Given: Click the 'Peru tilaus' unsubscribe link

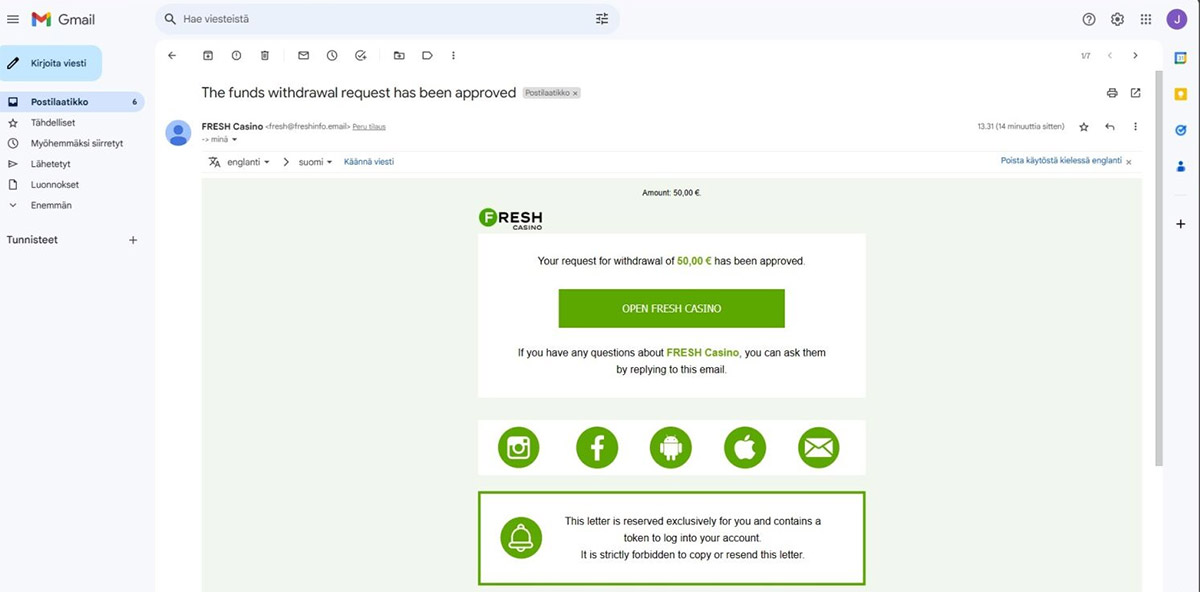Looking at the screenshot, I should [369, 127].
